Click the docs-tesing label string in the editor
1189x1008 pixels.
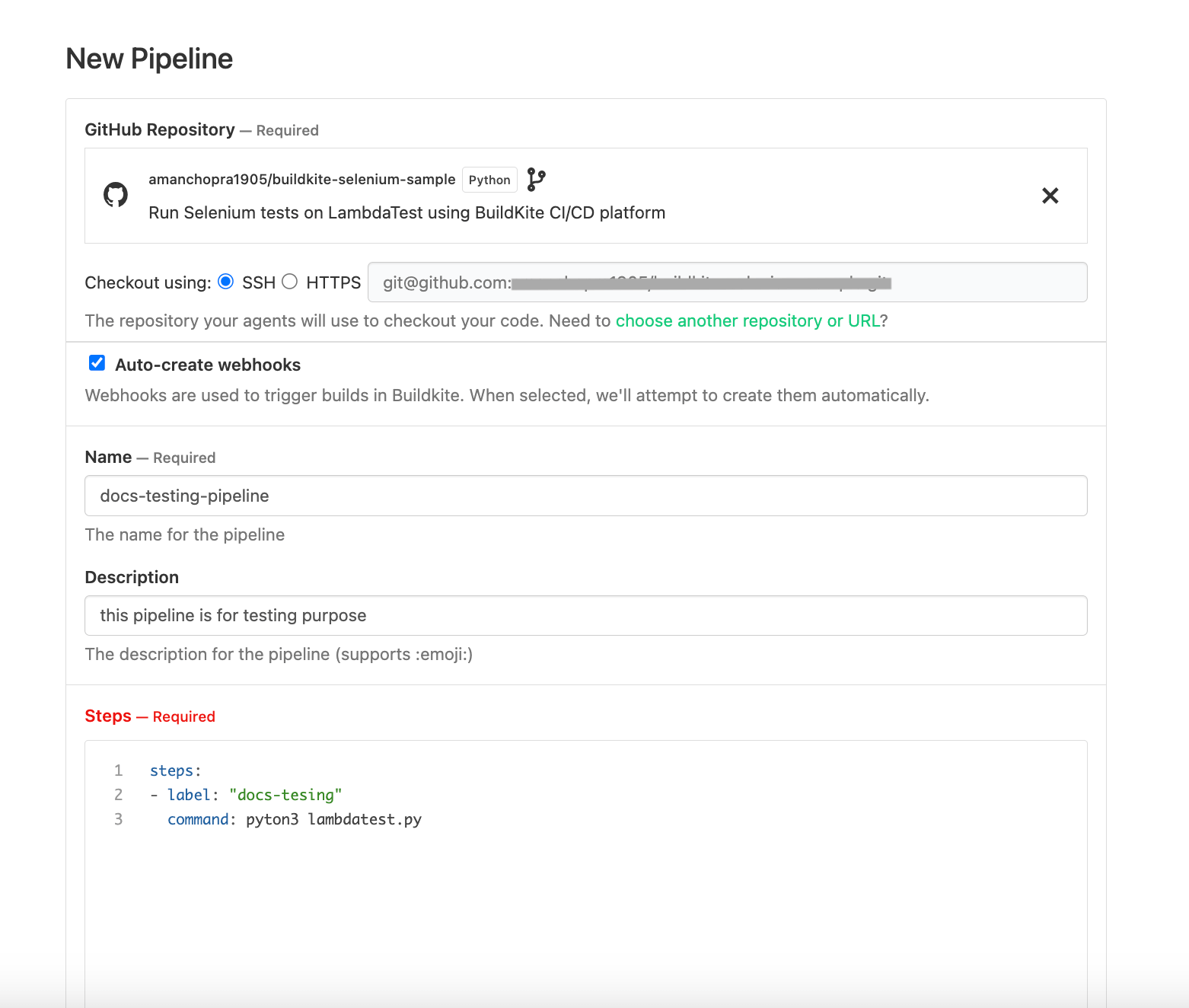(285, 794)
